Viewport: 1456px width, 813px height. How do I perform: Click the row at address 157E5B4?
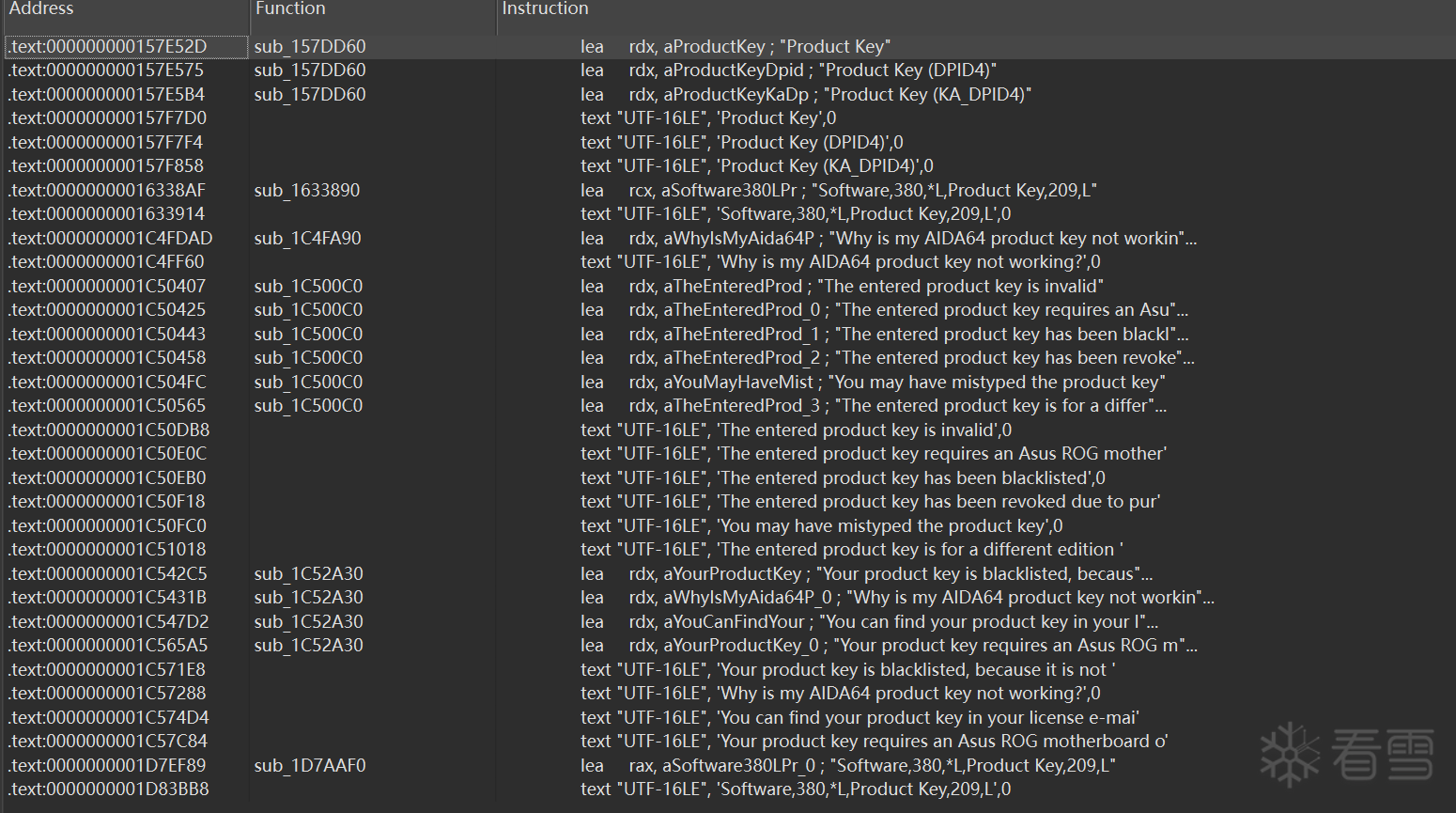pos(106,94)
